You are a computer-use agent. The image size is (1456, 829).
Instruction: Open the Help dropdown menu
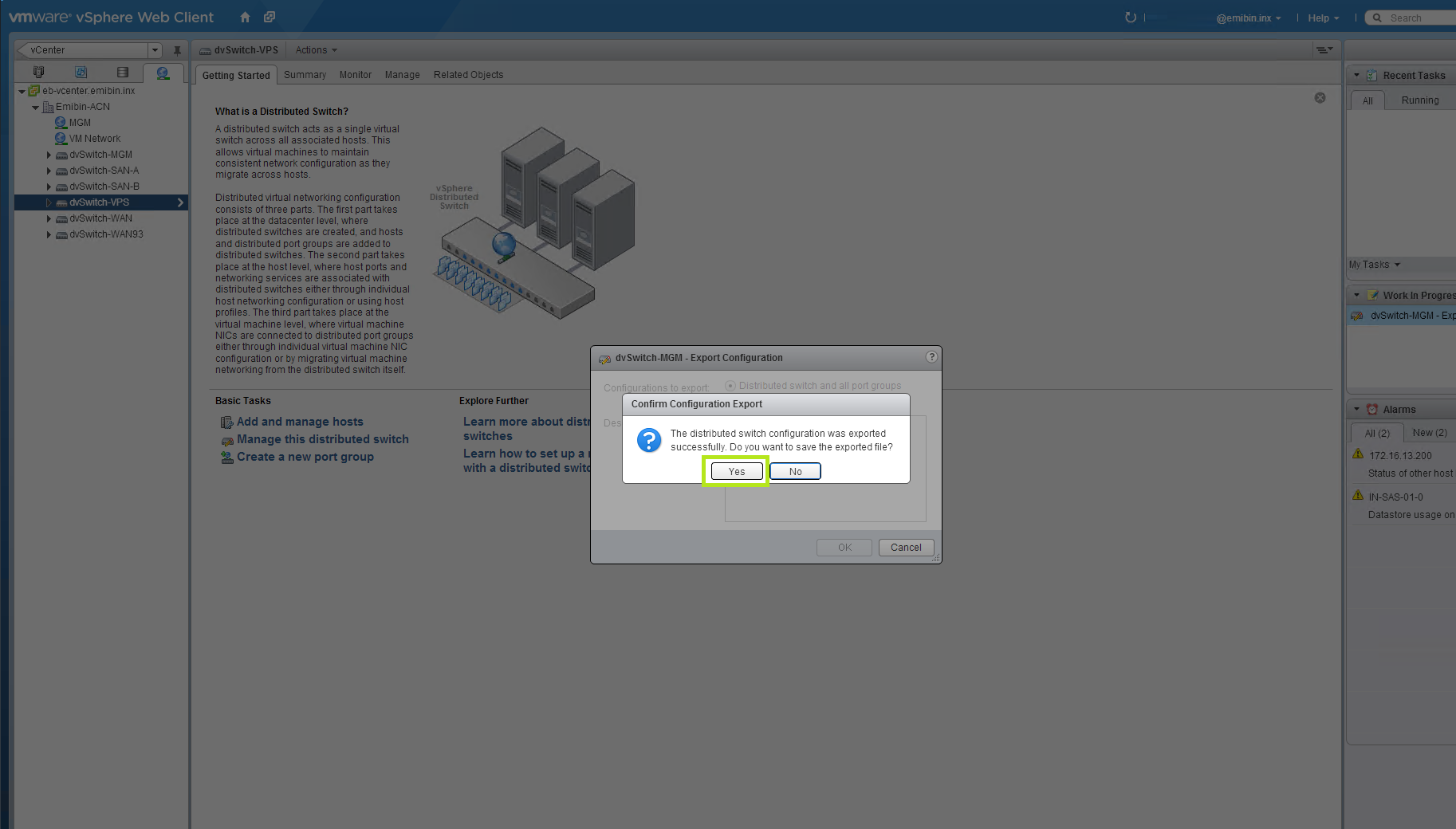point(1324,18)
